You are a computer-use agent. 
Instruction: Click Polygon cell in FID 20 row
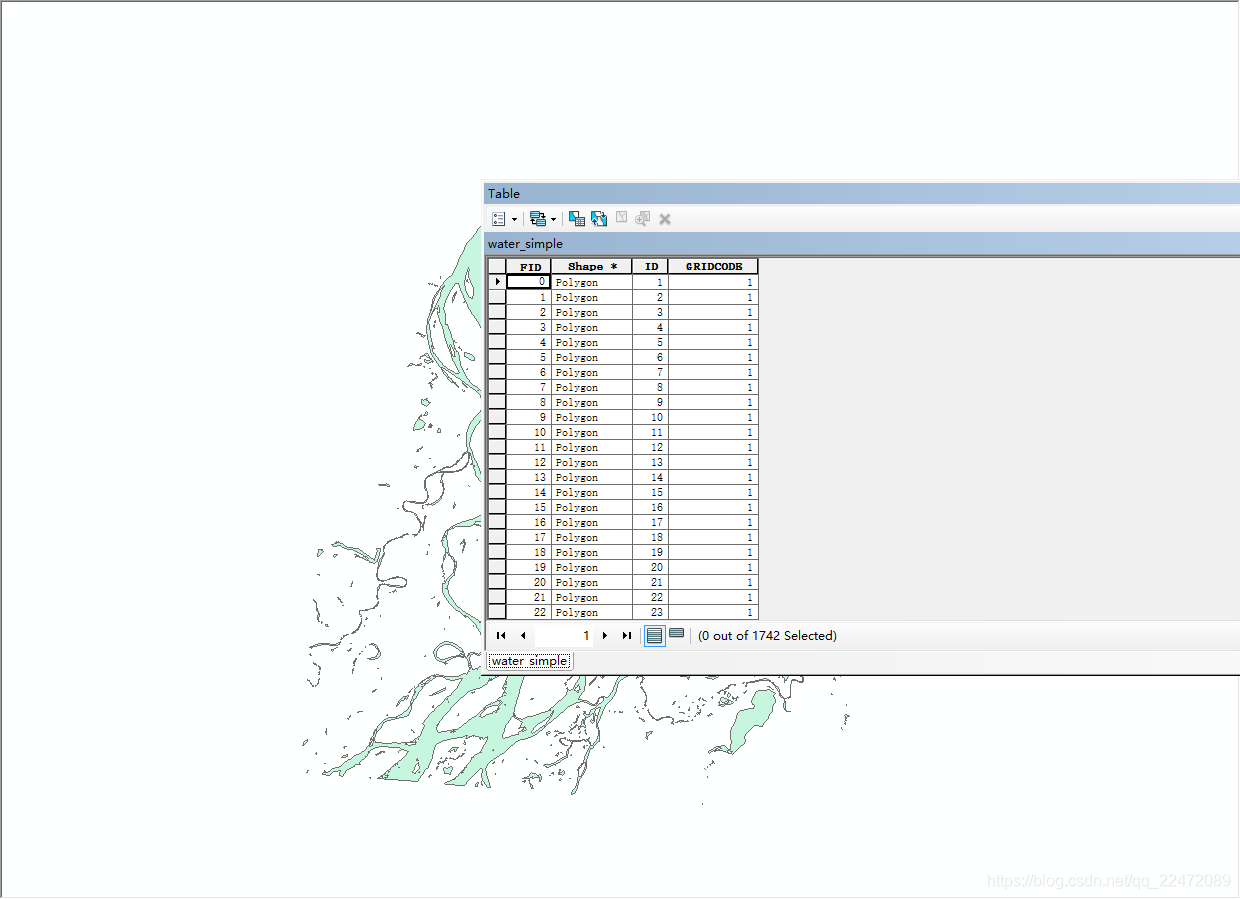(x=592, y=582)
